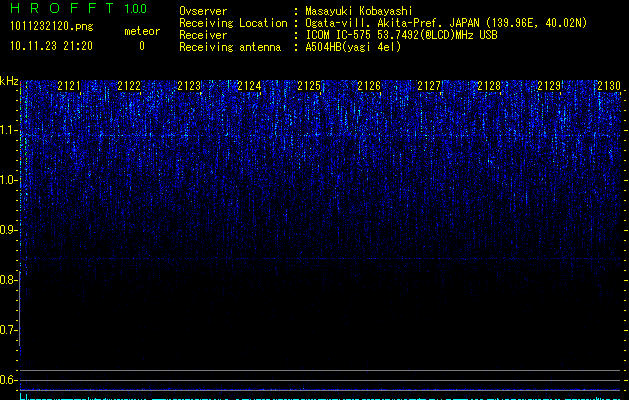Click the Receiver field label
Viewport: 629px width, 400px height.
(203, 35)
